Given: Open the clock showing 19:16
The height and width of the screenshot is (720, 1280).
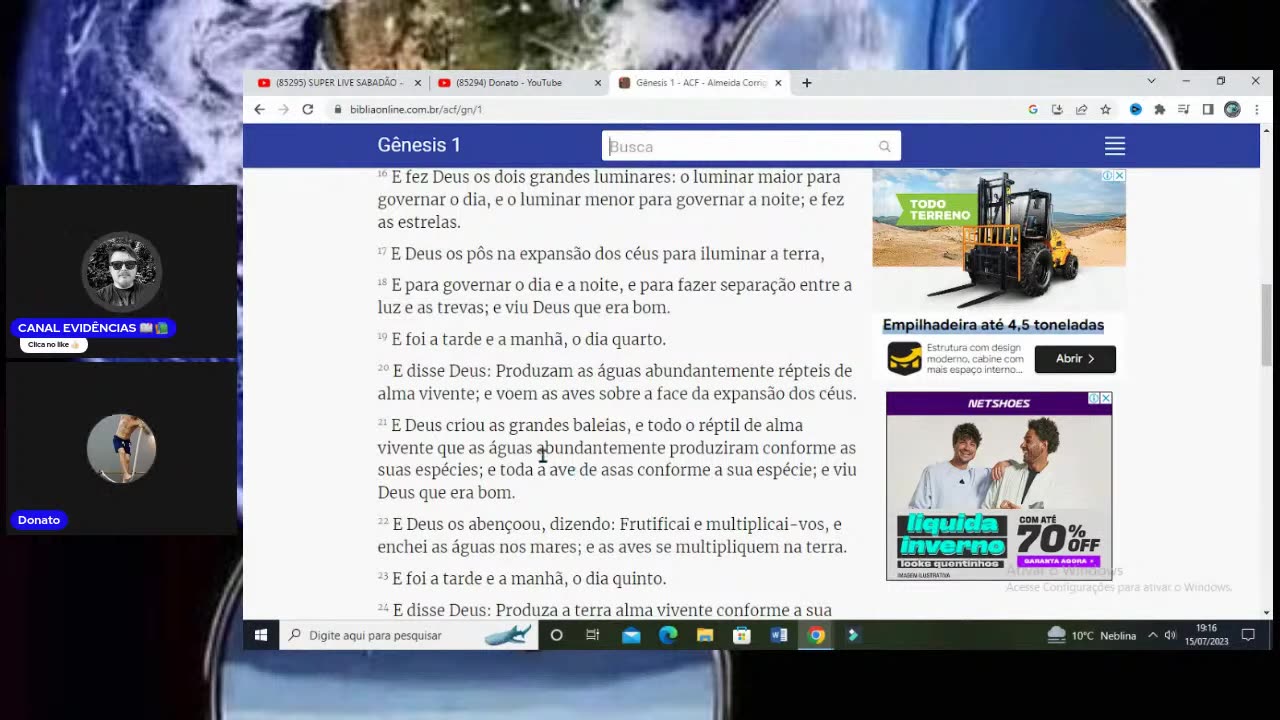Looking at the screenshot, I should pos(1206,635).
